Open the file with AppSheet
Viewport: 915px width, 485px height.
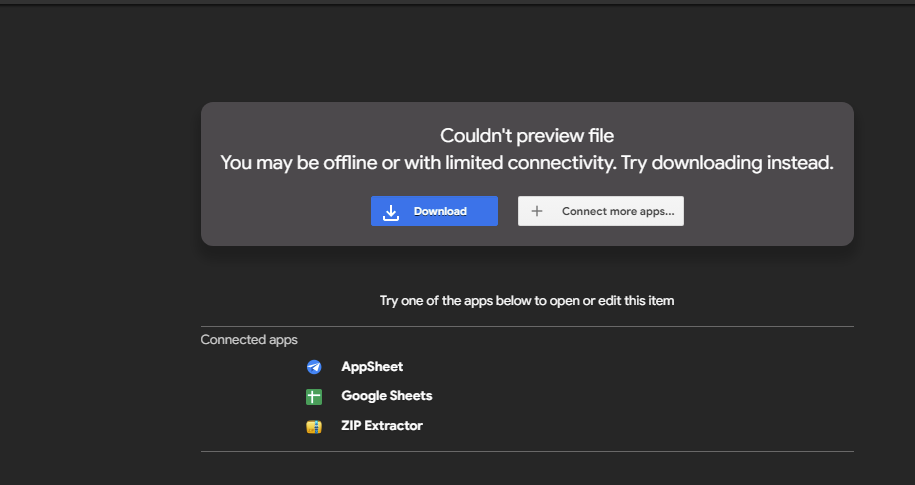click(x=372, y=367)
